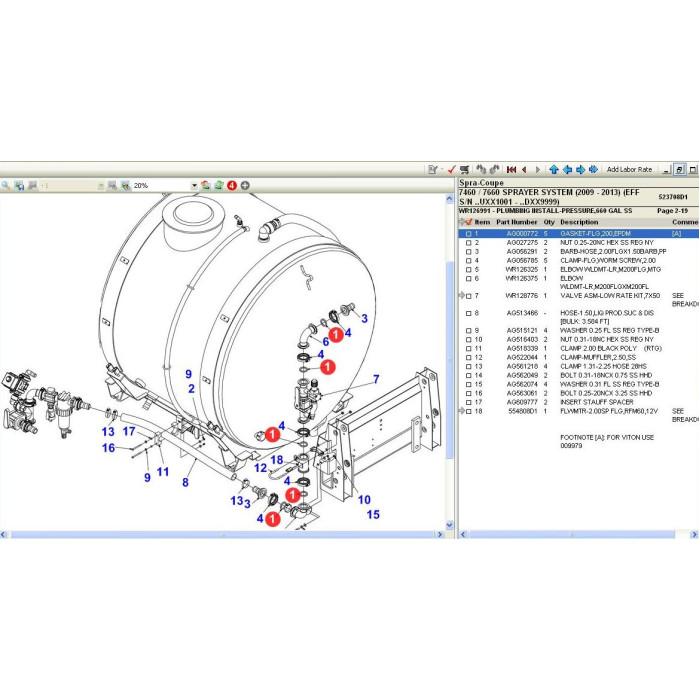This screenshot has width=700, height=700.
Task: Click the diagram horizontal scrollbar right arrow
Action: (440, 534)
